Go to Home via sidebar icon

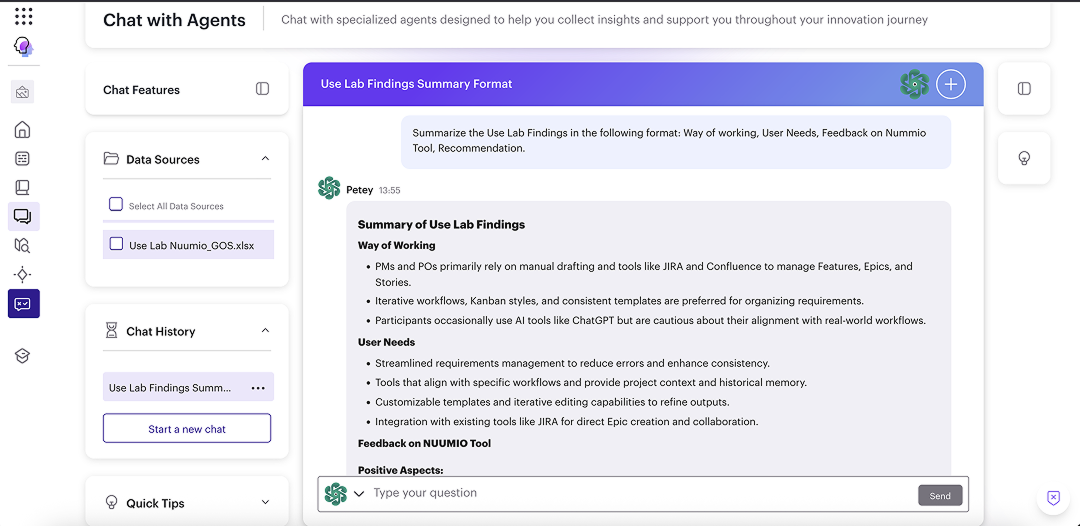click(23, 129)
